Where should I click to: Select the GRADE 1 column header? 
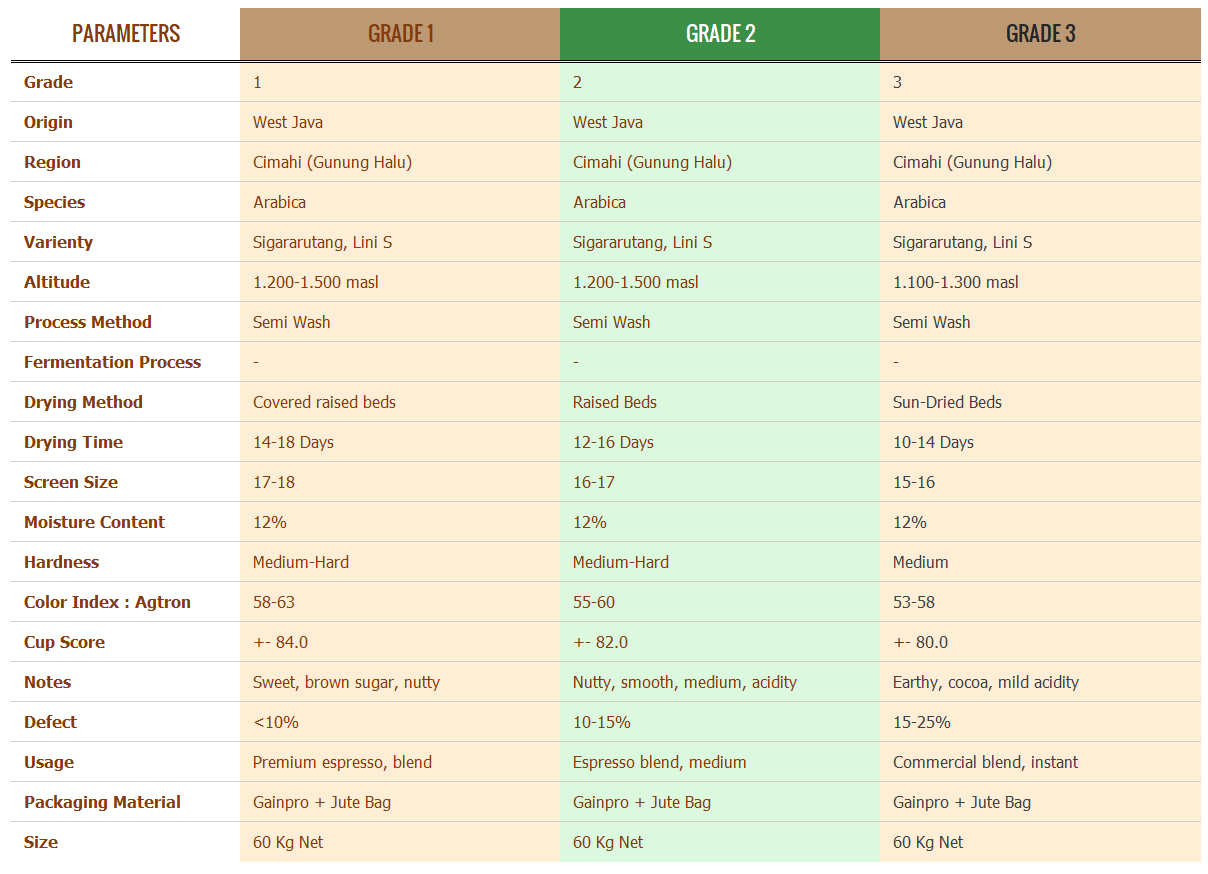(400, 34)
